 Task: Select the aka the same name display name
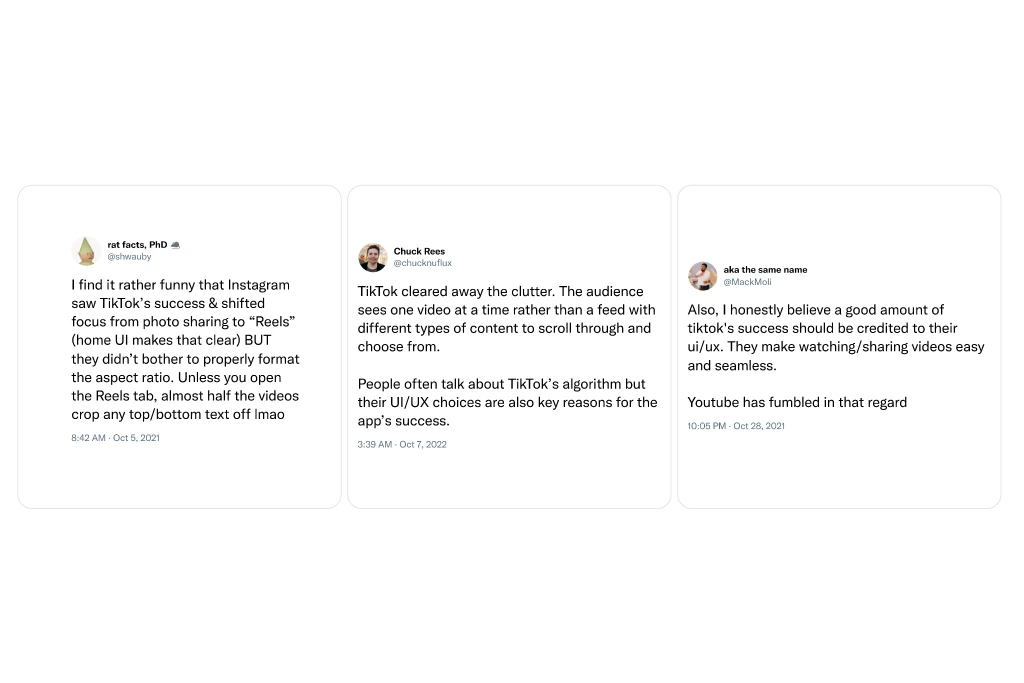pyautogui.click(x=765, y=270)
